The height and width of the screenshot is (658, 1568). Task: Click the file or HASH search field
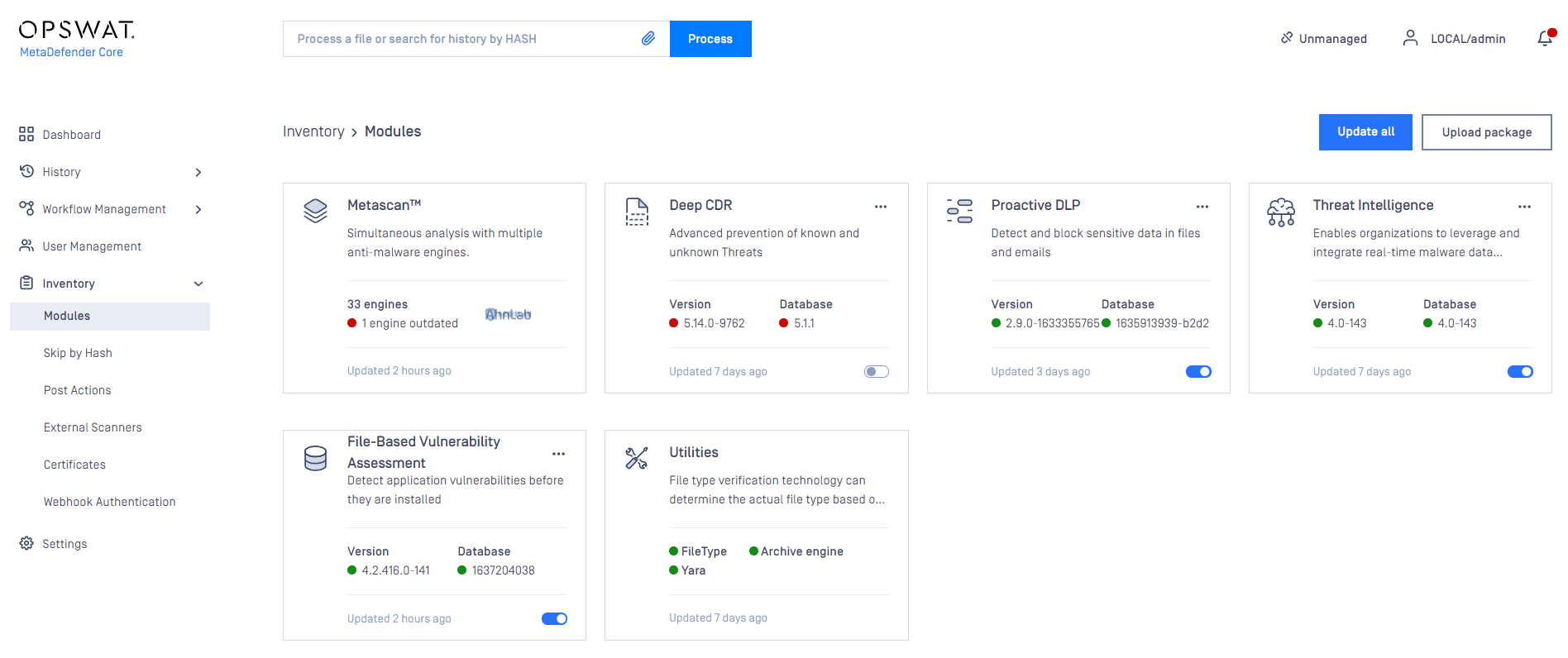(x=476, y=39)
